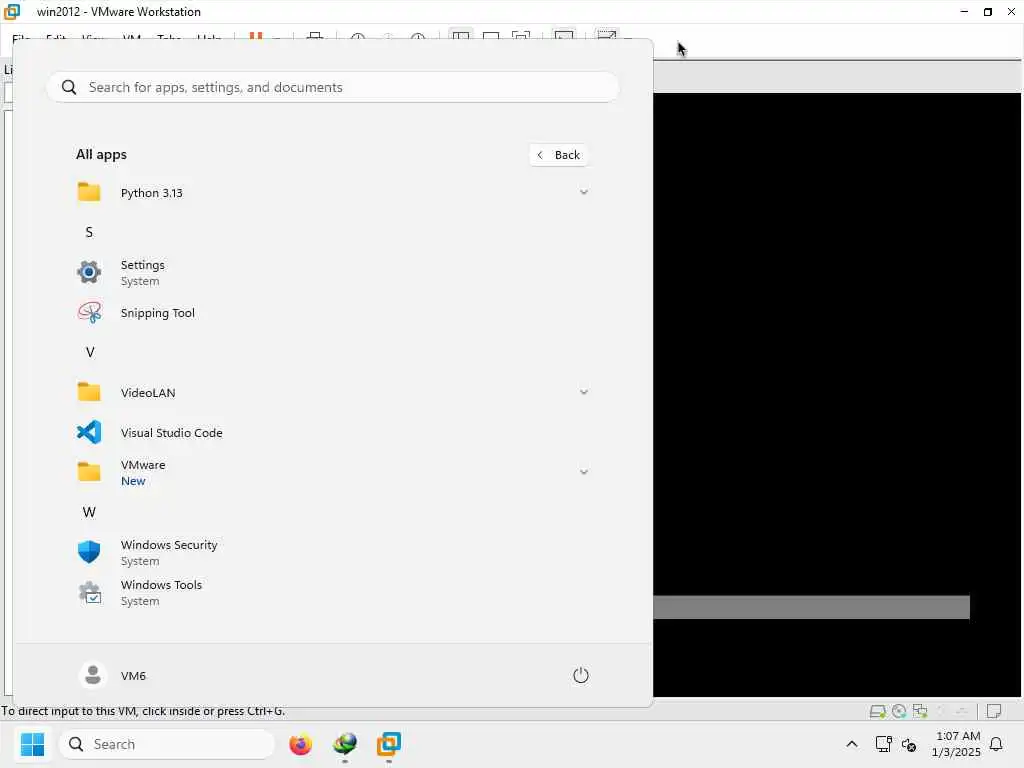The image size is (1024, 768).
Task: Click the muted volume tray icon
Action: click(908, 744)
